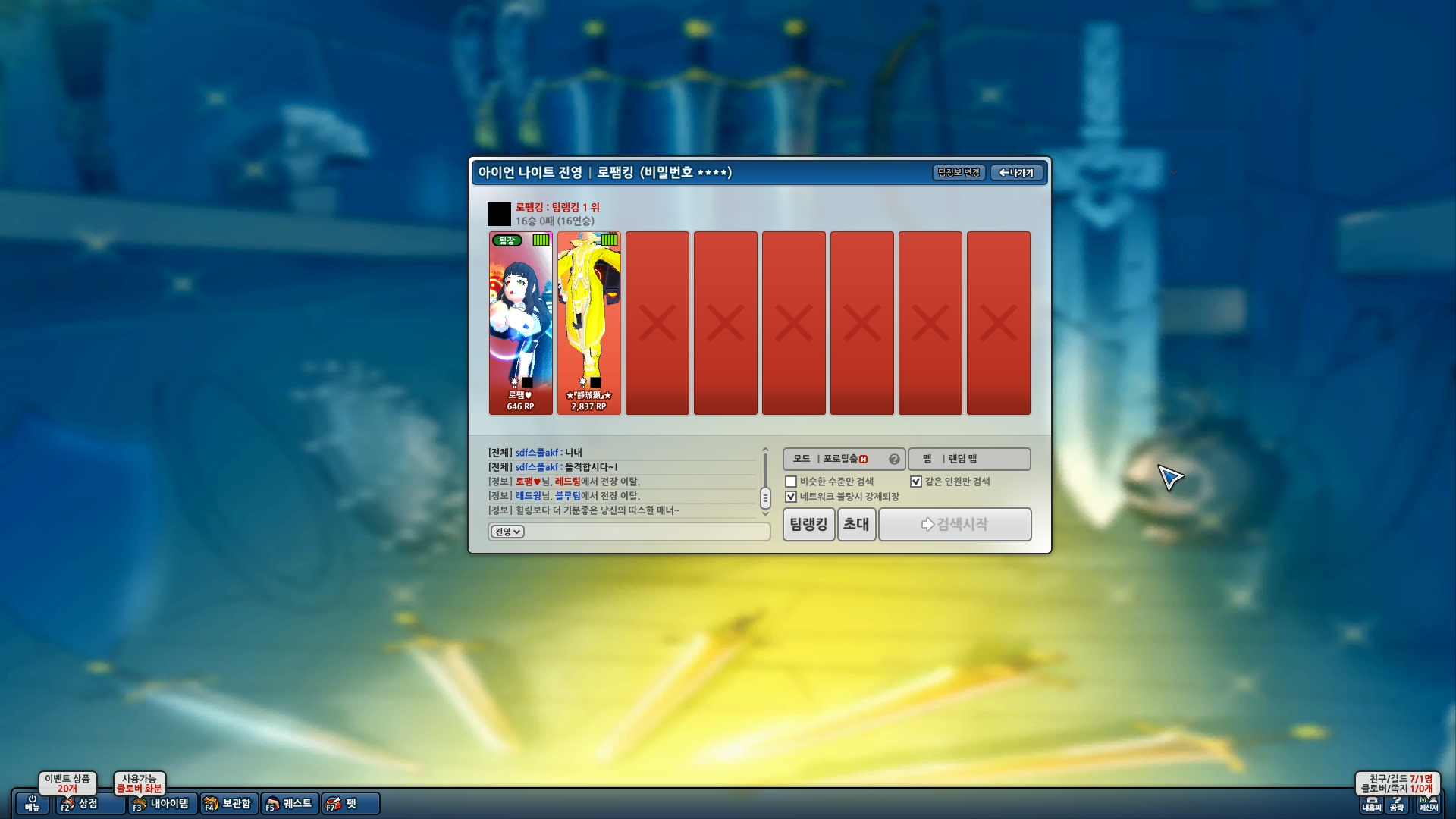Open the 상점 shop (F2)
1456x819 pixels.
[89, 803]
